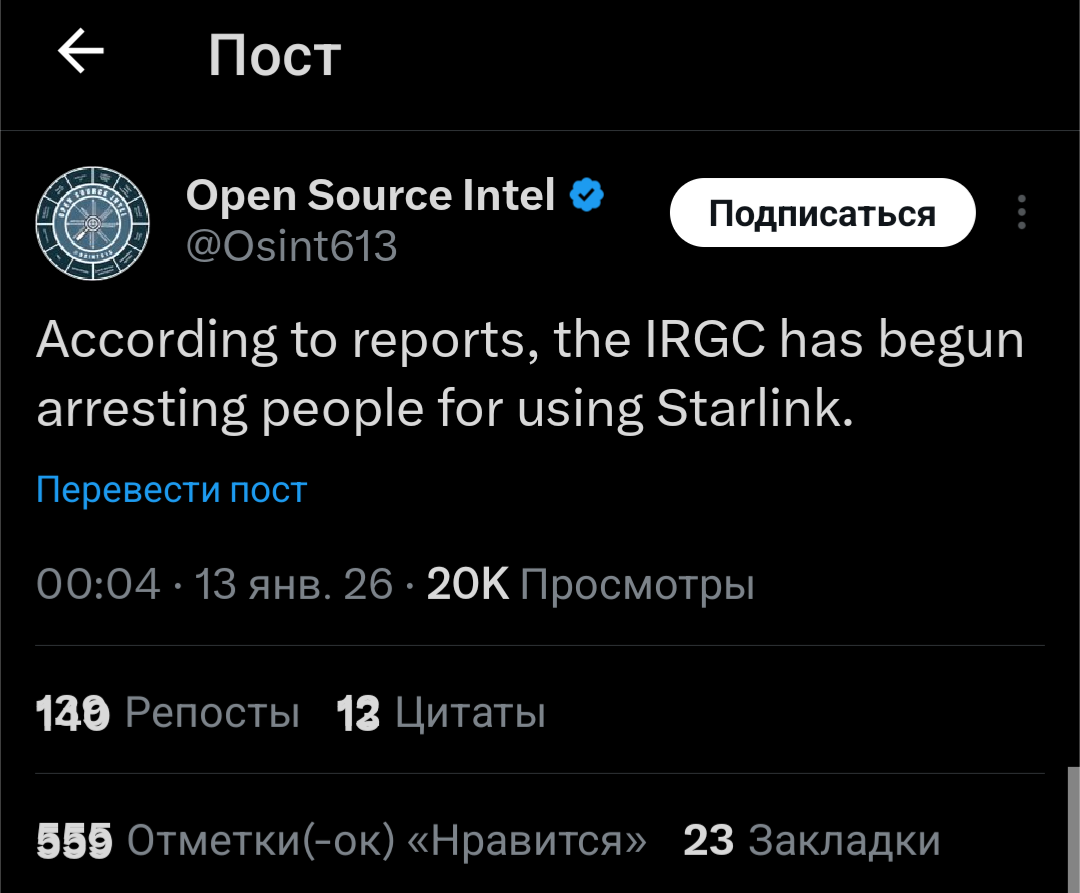The height and width of the screenshot is (893, 1080).
Task: Click the 23 Закладки bookmarks count
Action: [812, 840]
